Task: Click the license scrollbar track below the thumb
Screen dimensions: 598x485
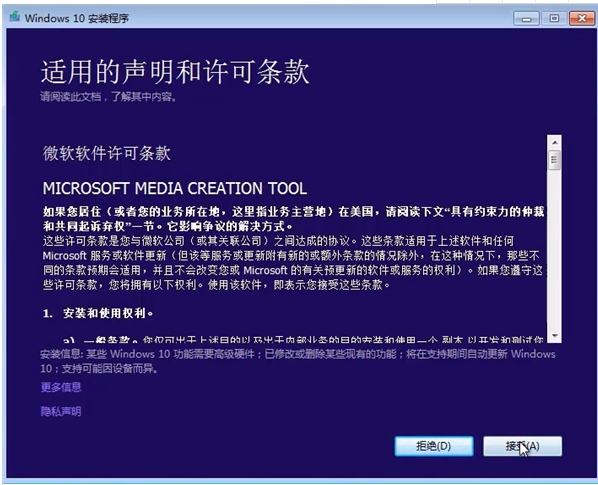Action: [555, 250]
